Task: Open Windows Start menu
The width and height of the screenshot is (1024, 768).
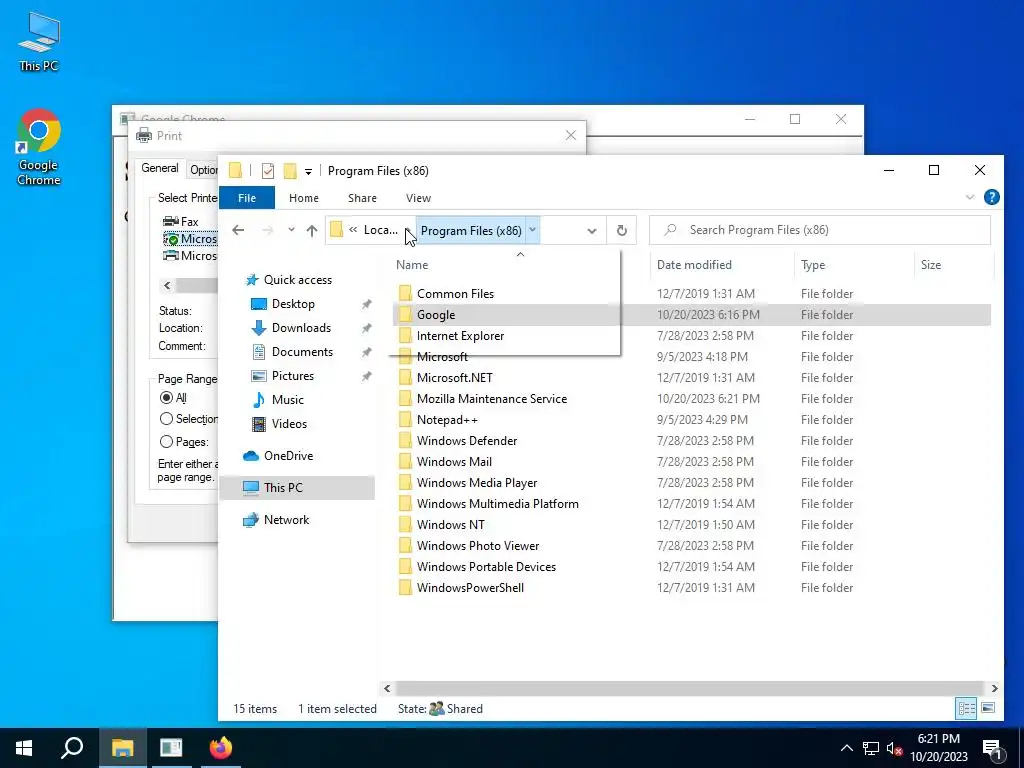Action: pyautogui.click(x=24, y=748)
